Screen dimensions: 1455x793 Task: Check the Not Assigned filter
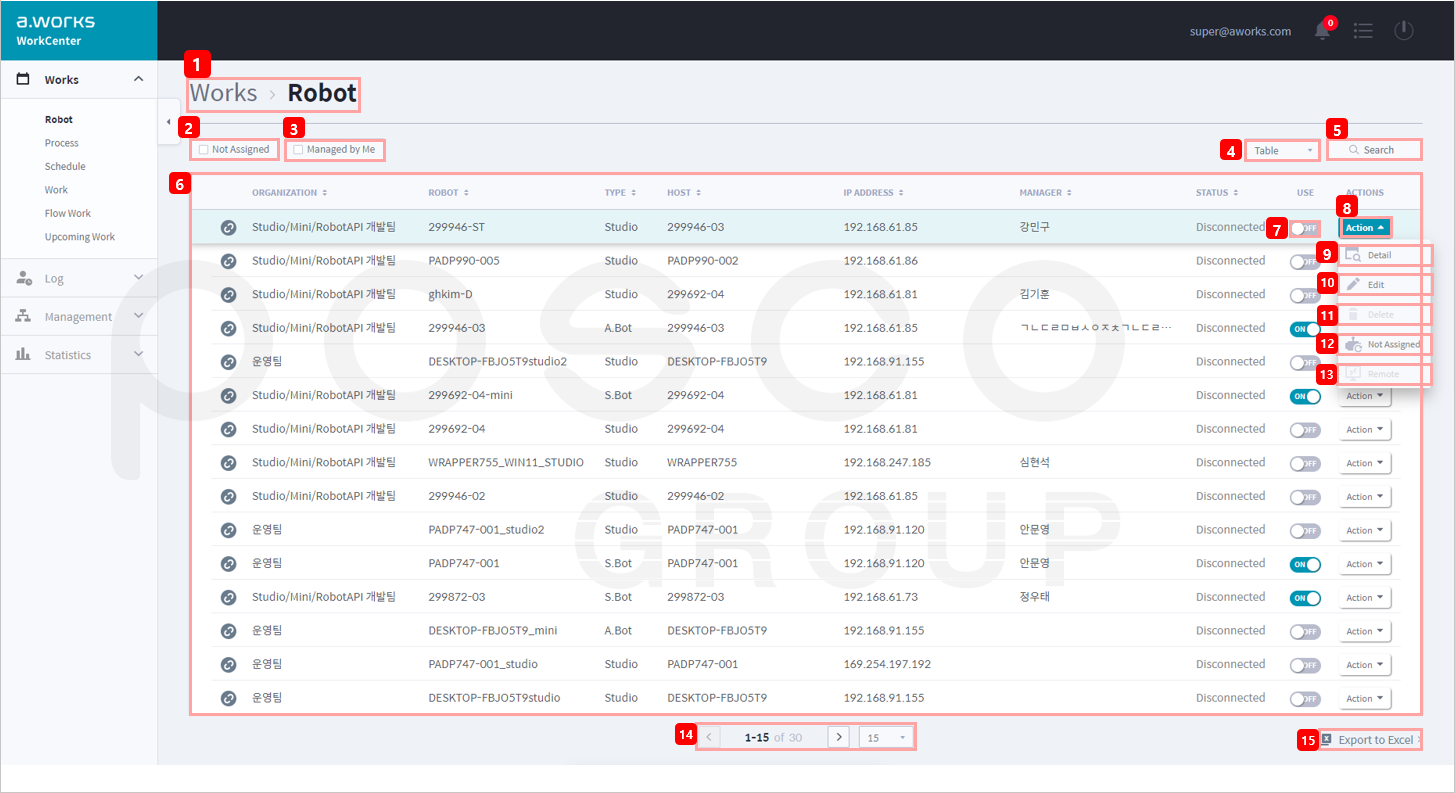coord(203,150)
